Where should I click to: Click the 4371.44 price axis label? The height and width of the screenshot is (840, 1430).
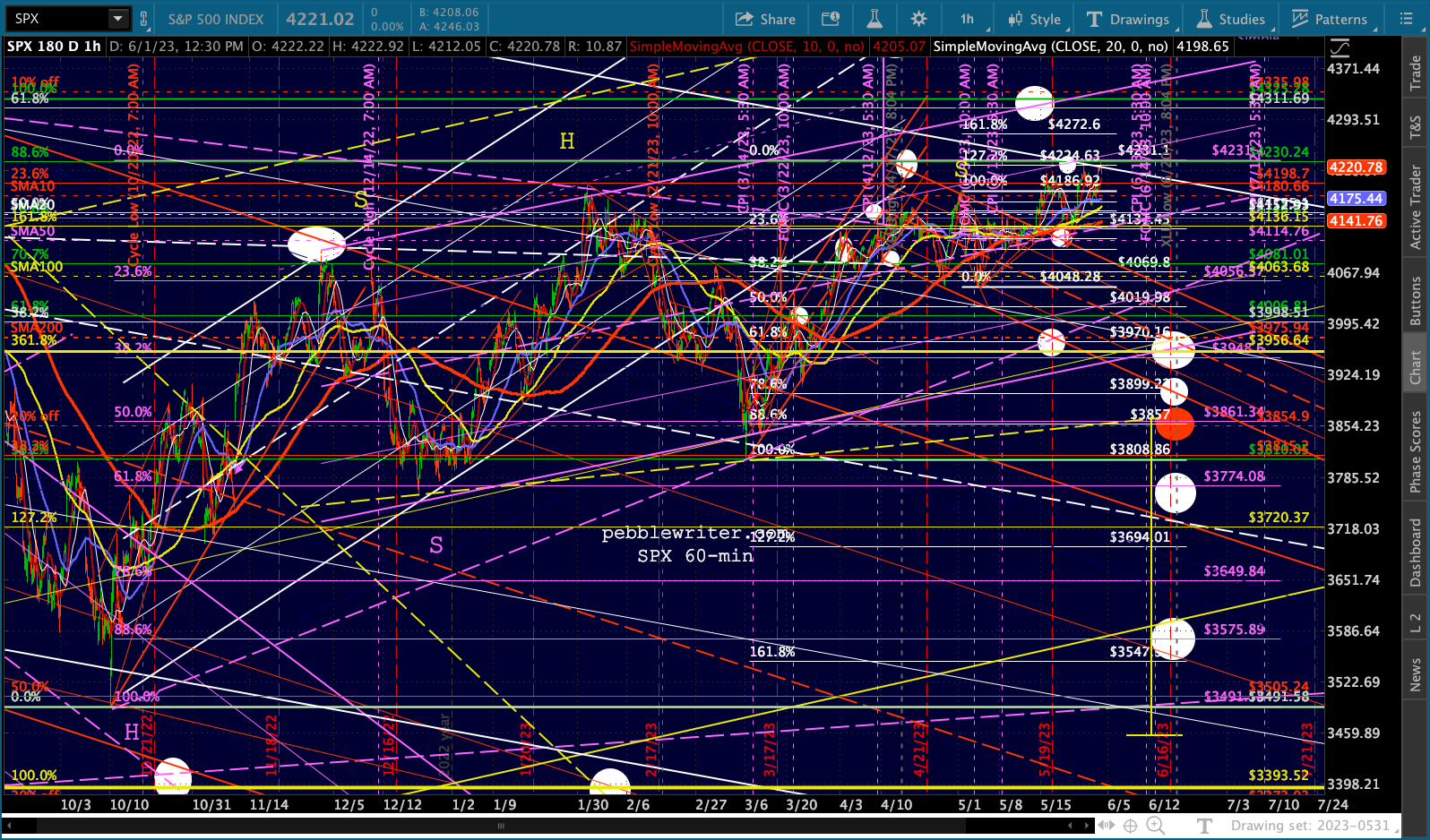tap(1354, 69)
